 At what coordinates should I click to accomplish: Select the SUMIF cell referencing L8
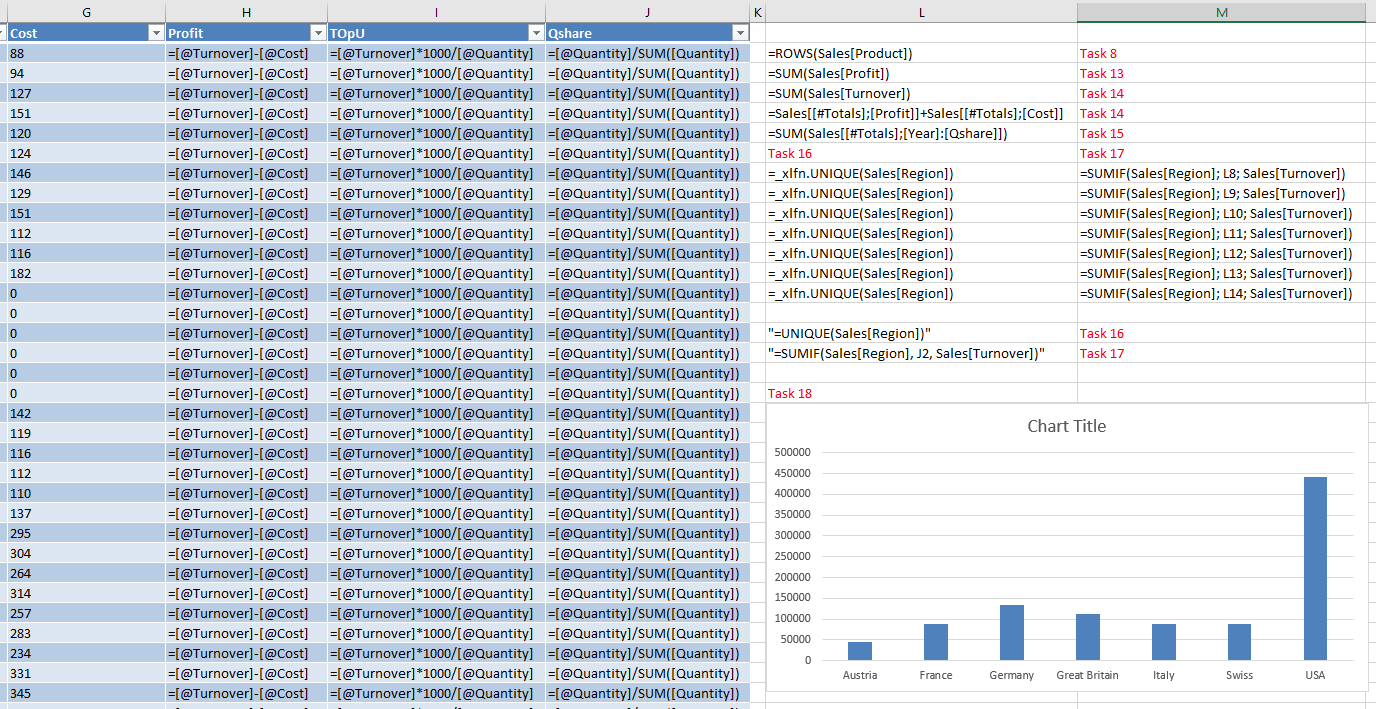coord(1221,173)
